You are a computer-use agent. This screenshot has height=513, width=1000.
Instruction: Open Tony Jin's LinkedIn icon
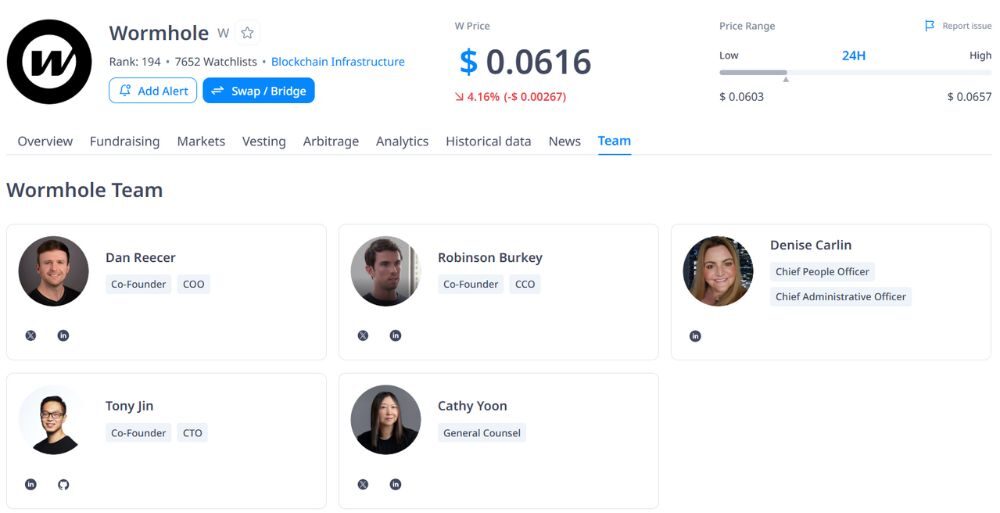click(31, 484)
